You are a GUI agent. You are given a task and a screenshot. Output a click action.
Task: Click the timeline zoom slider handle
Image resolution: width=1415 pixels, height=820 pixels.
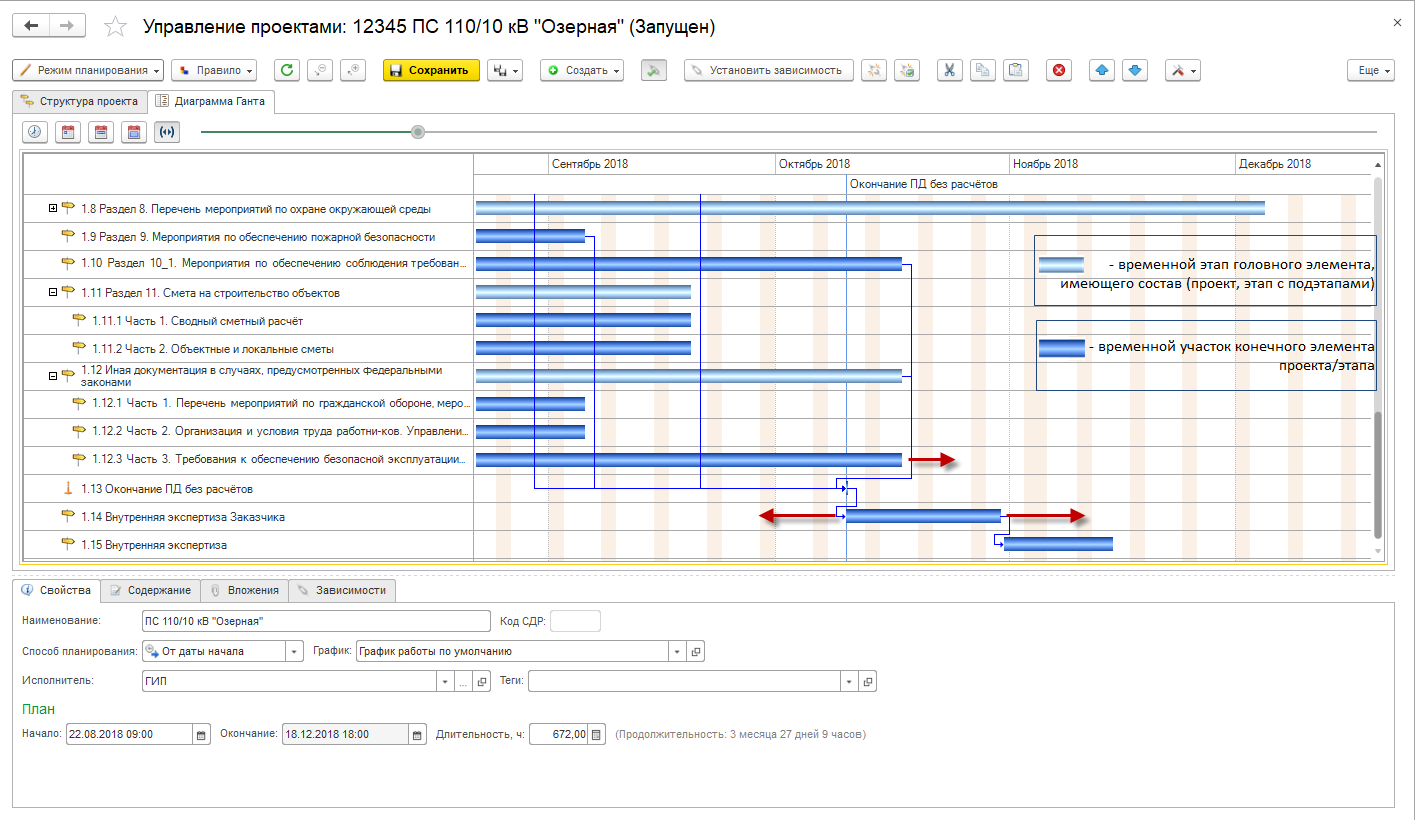[418, 132]
